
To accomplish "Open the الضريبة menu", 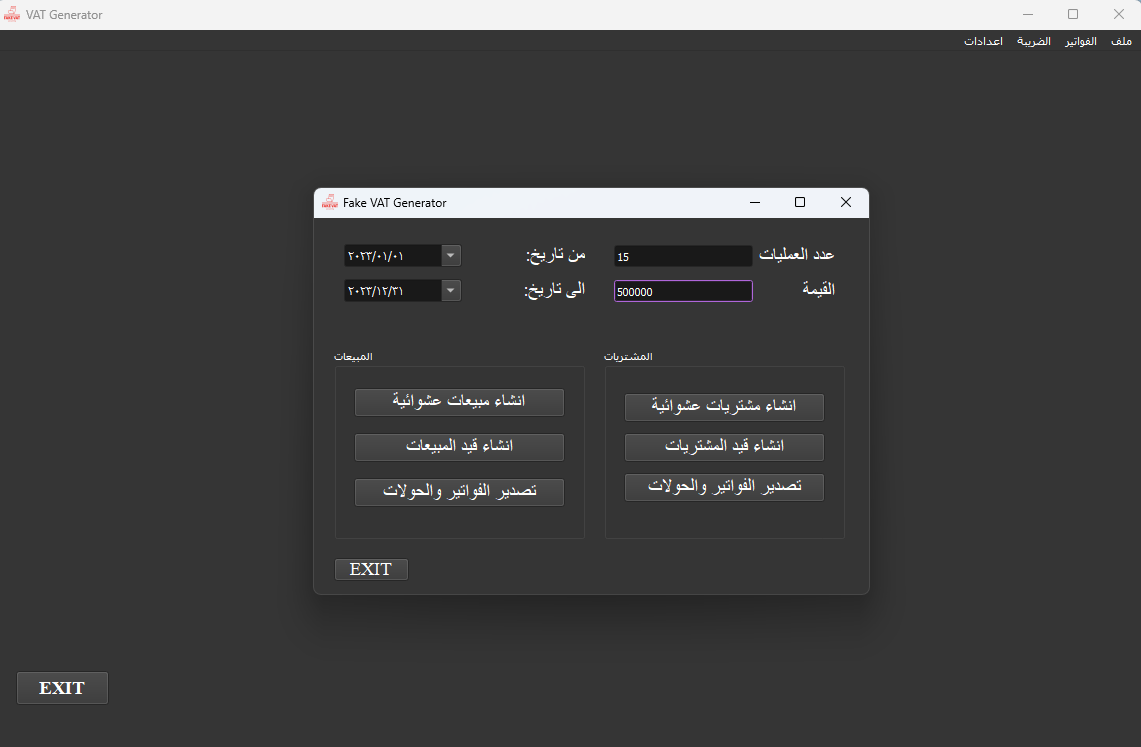I will 1033,41.
